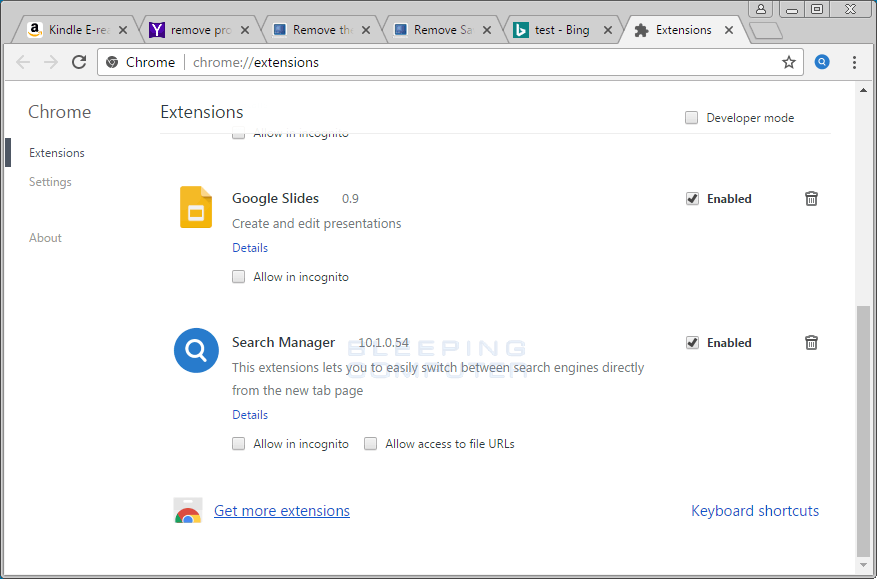The height and width of the screenshot is (579, 877).
Task: Click the scrollbar up arrow
Action: 864,90
